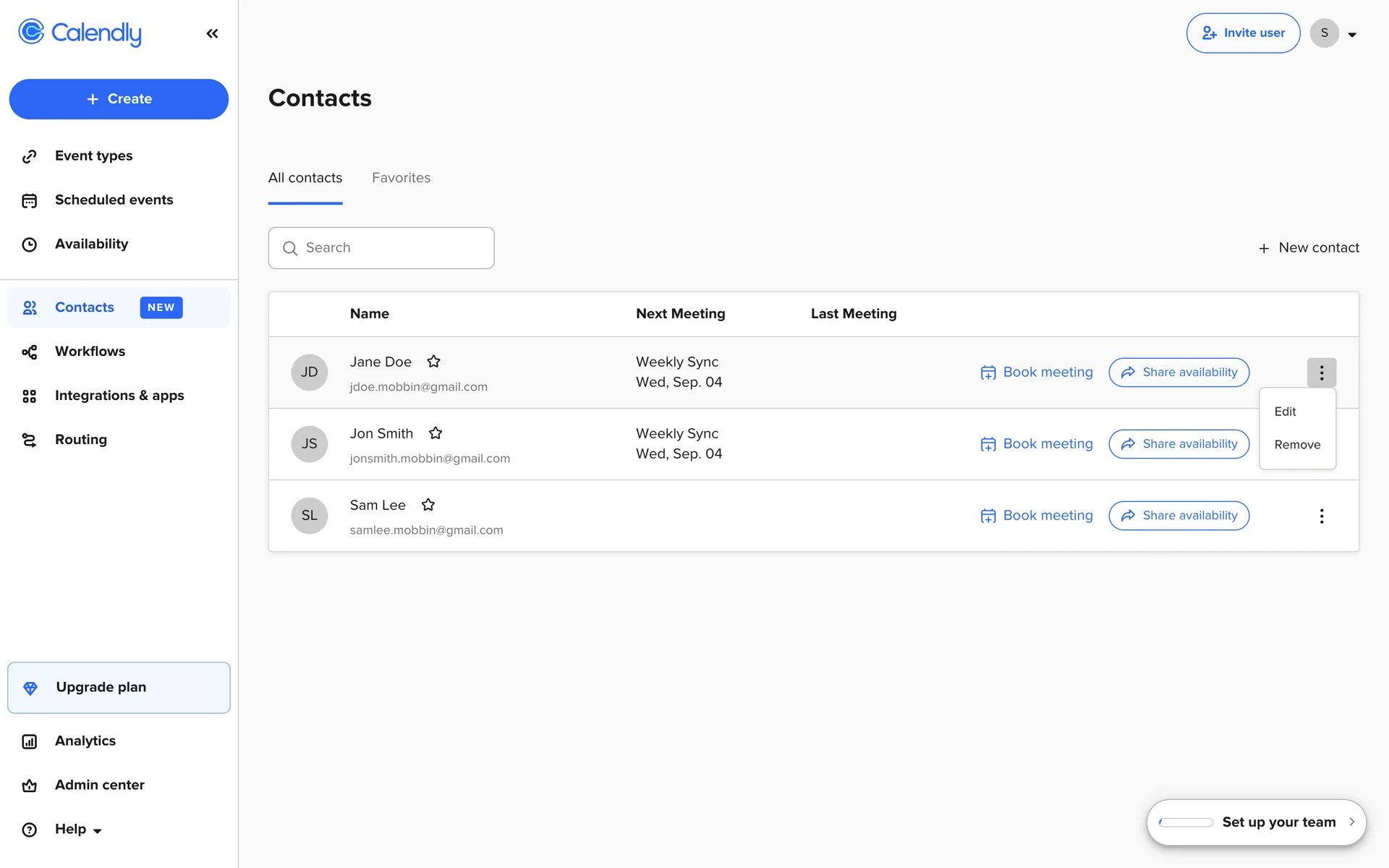
Task: Open Availability clock item
Action: (30, 244)
